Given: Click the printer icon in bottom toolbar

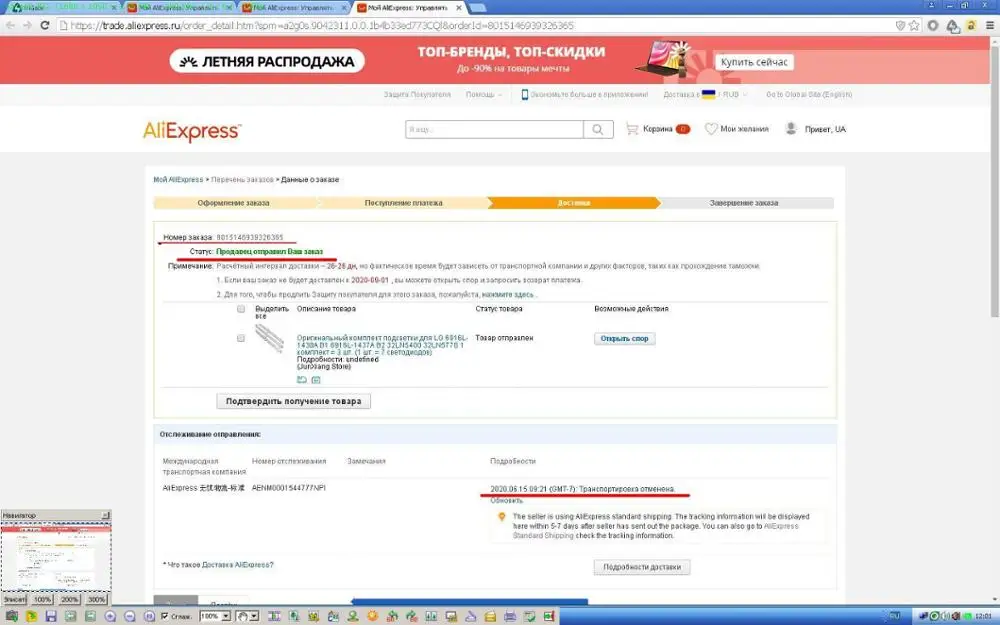Looking at the screenshot, I should click(x=510, y=616).
